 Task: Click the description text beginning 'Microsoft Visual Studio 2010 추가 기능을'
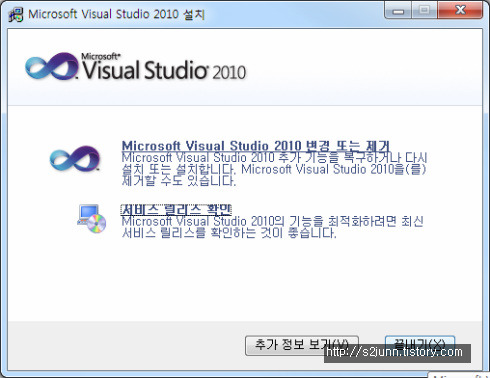point(274,169)
